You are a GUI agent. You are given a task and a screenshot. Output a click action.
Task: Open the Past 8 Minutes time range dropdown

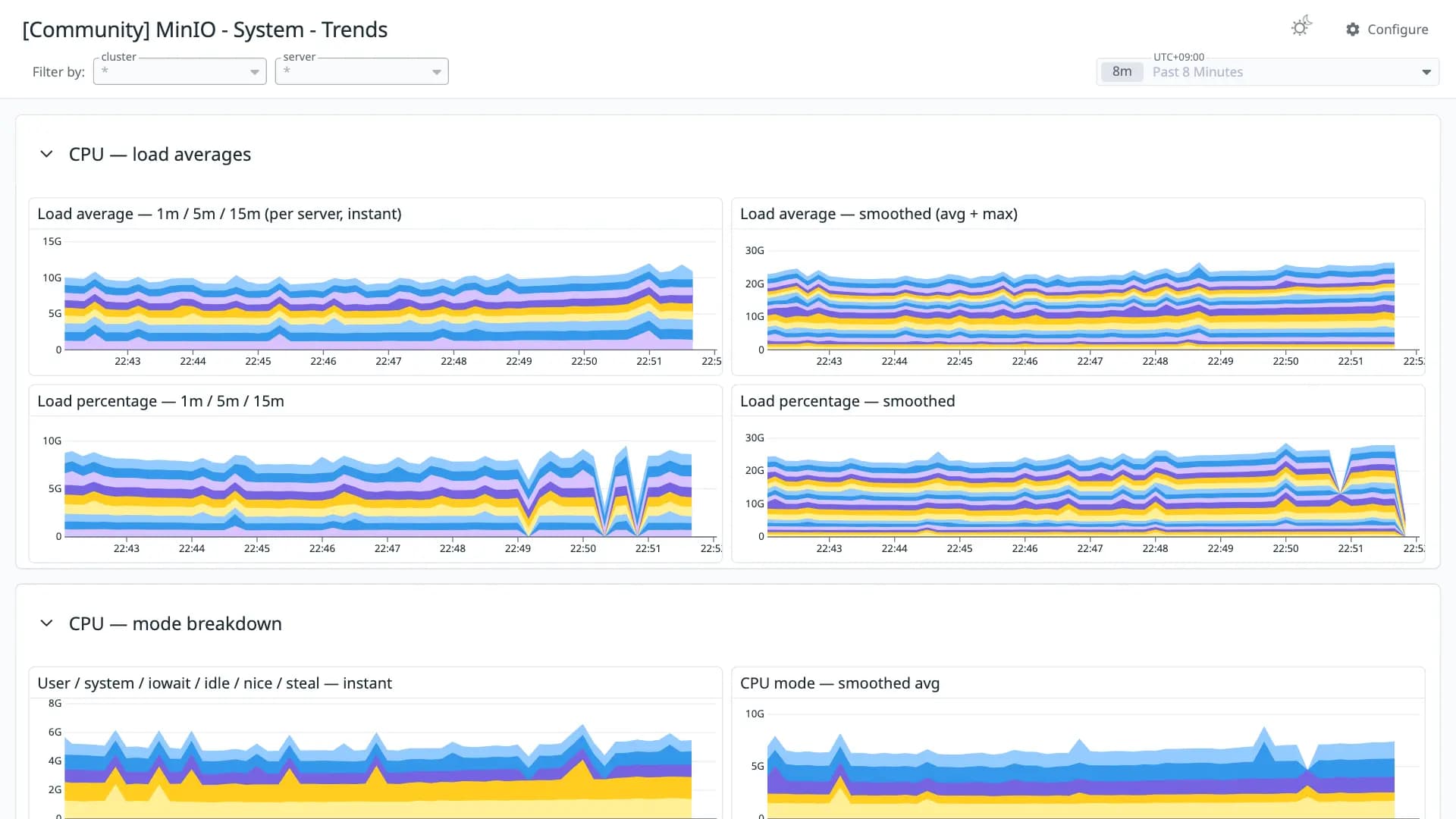[1267, 72]
